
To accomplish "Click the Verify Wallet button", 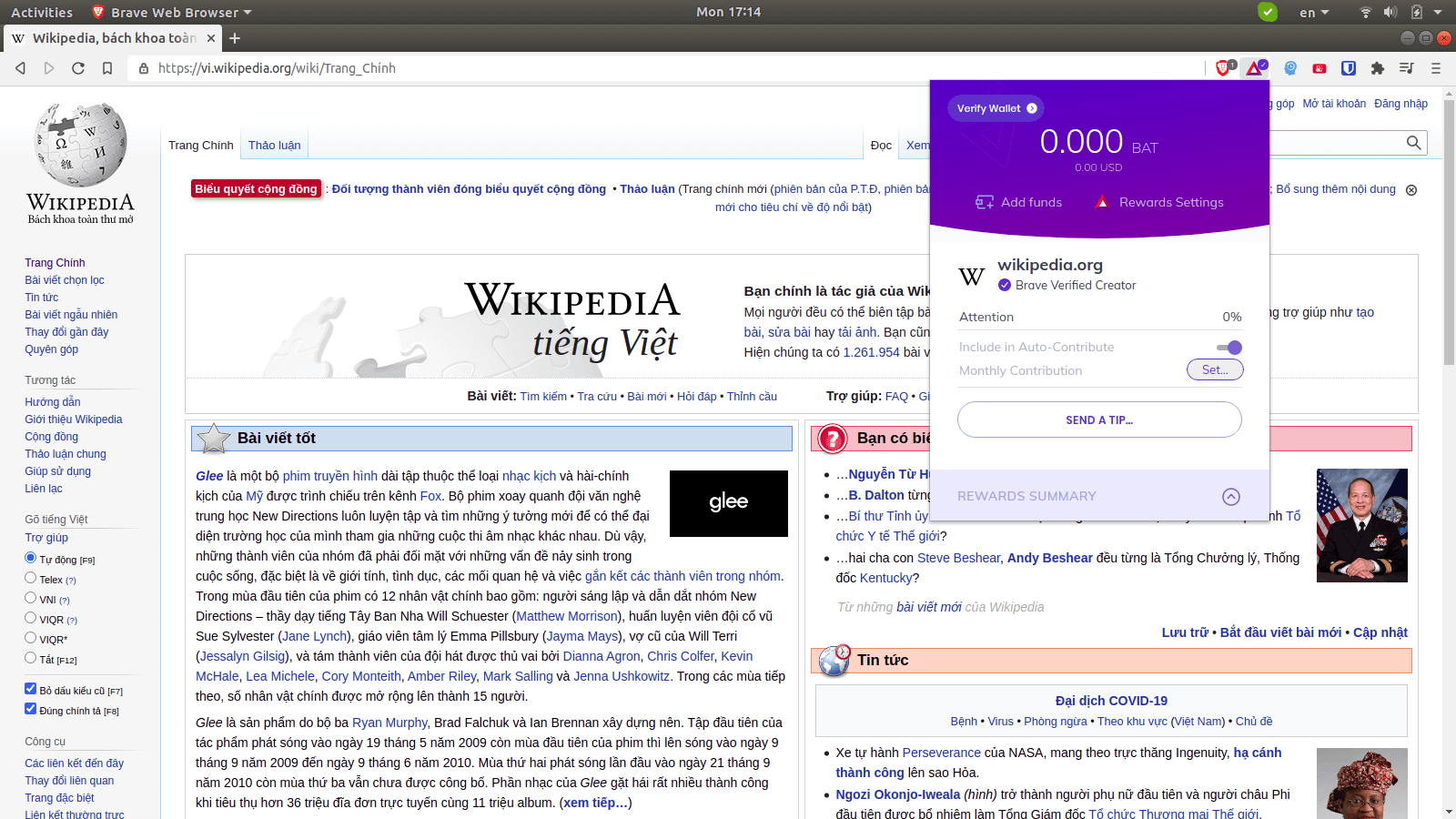I will 996,108.
